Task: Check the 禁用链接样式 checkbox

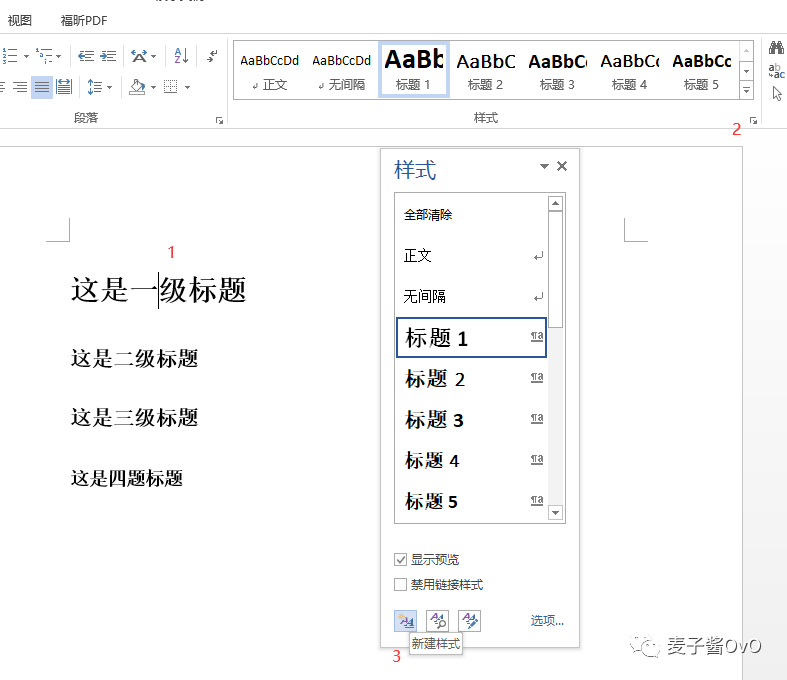Action: click(x=400, y=585)
